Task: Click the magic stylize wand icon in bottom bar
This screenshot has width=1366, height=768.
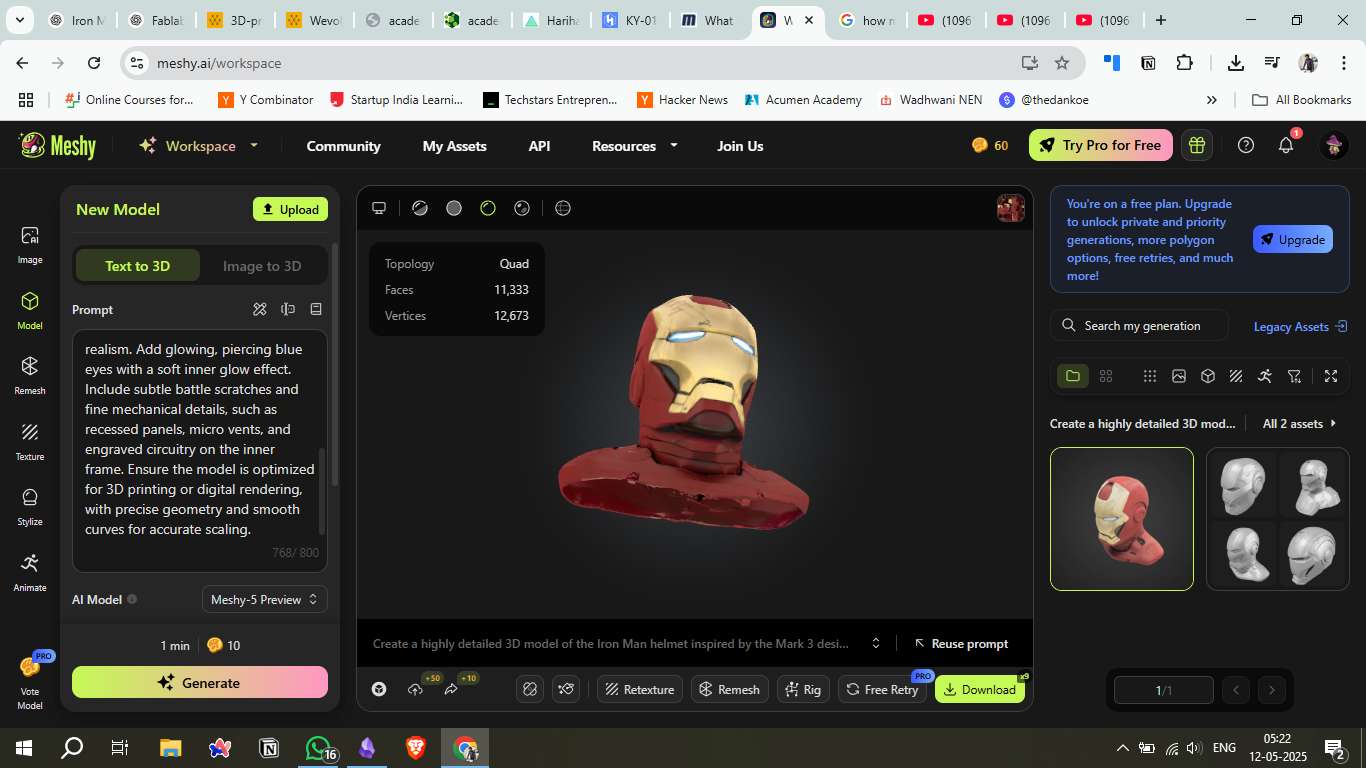Action: 568,689
